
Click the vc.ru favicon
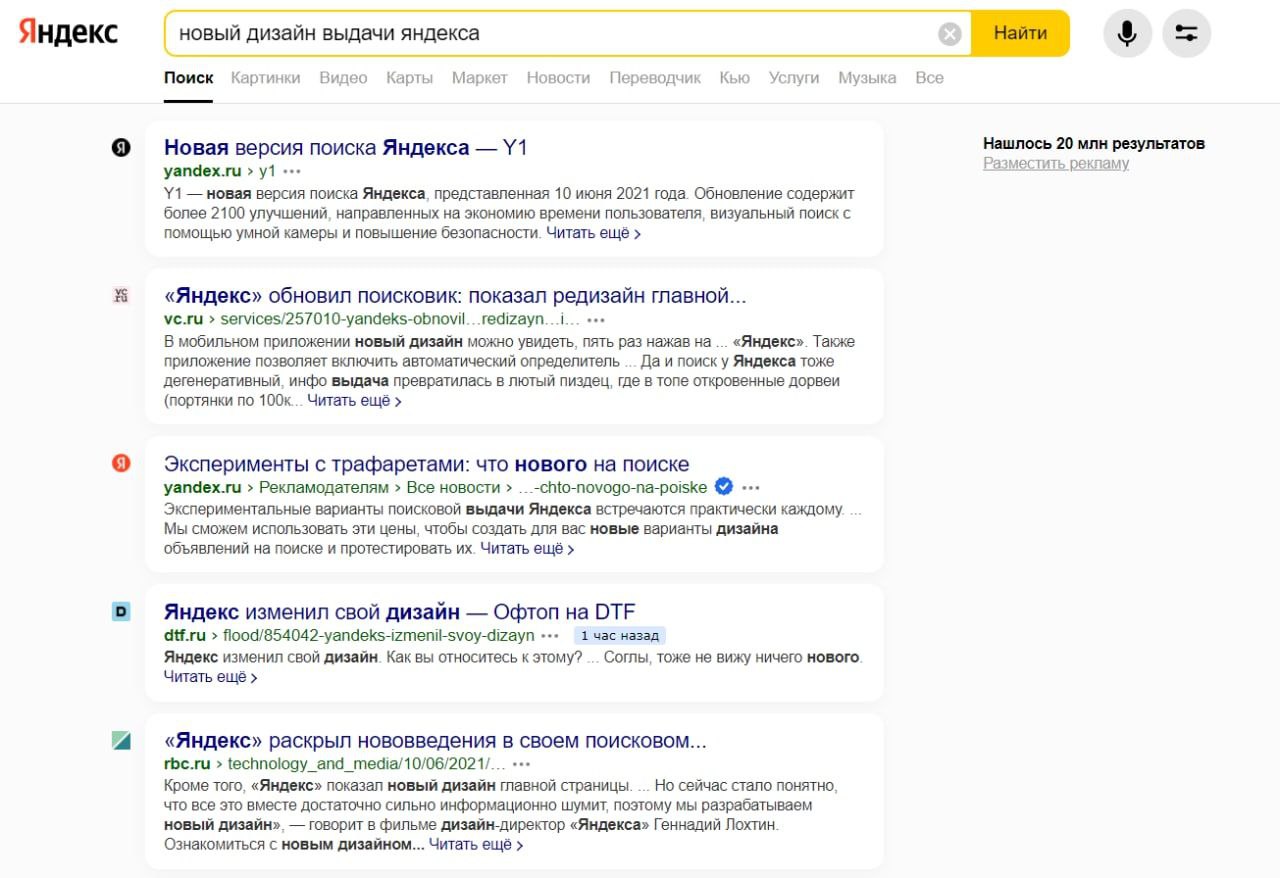coord(121,295)
